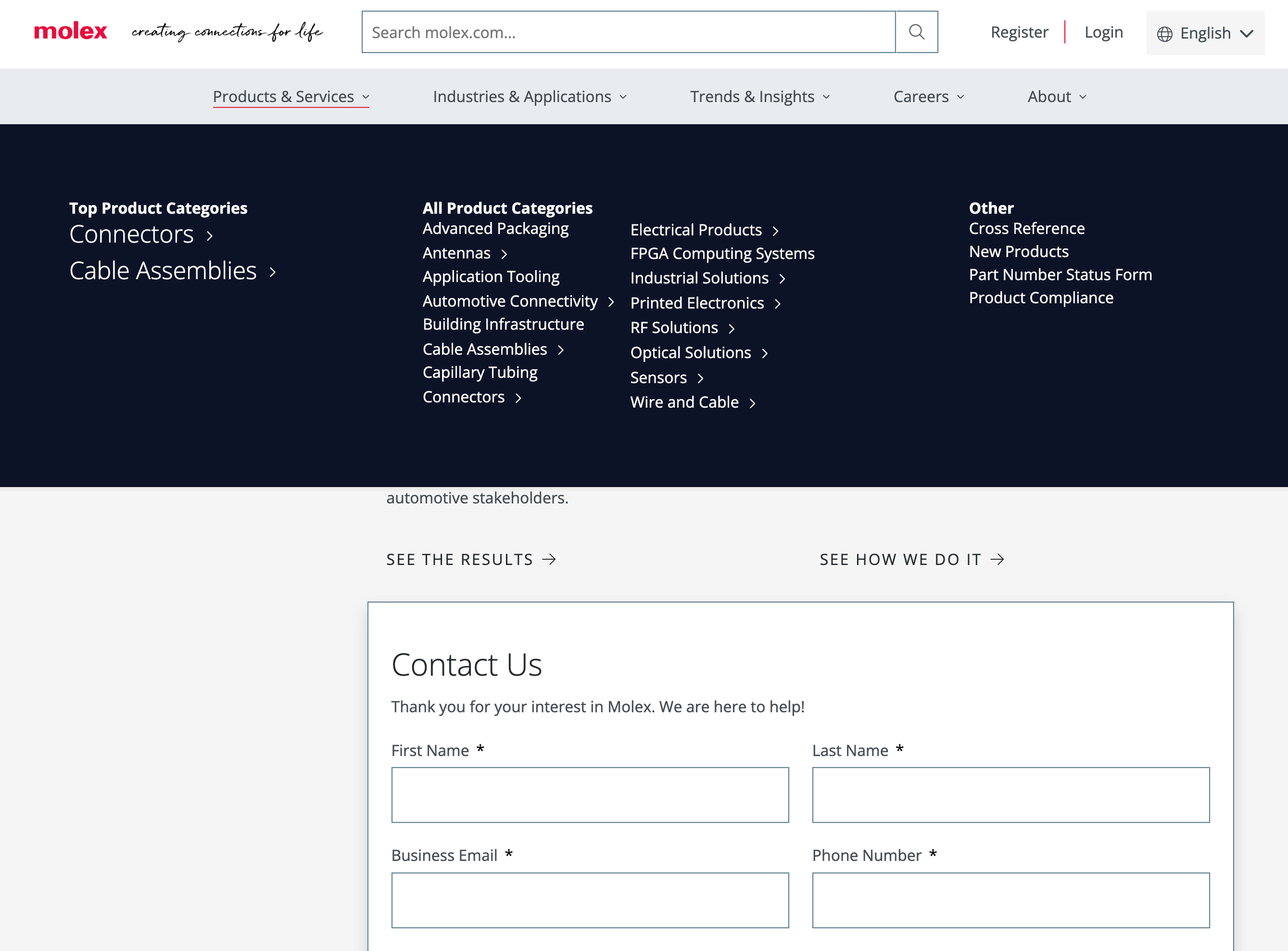
Task: Click the Search molex.com input field
Action: click(628, 31)
